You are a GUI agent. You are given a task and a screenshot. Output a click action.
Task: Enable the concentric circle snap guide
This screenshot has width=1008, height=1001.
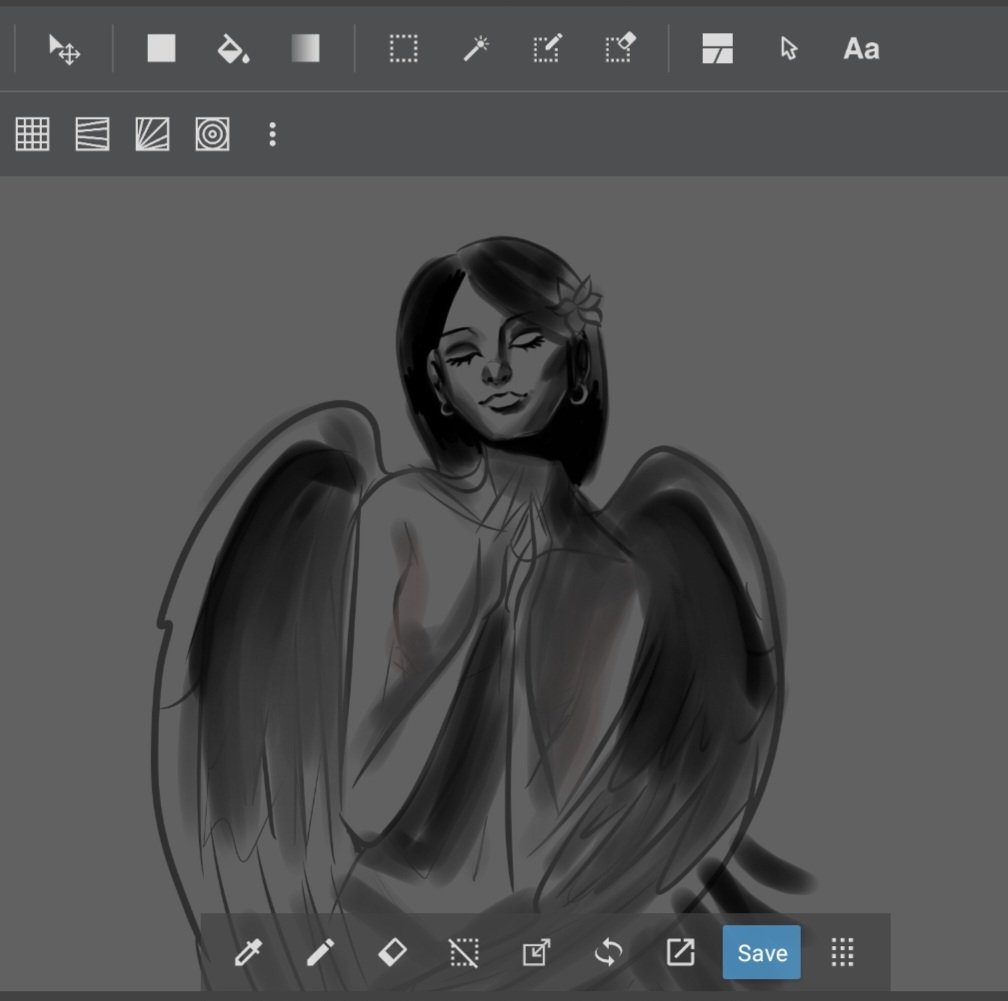pyautogui.click(x=213, y=134)
